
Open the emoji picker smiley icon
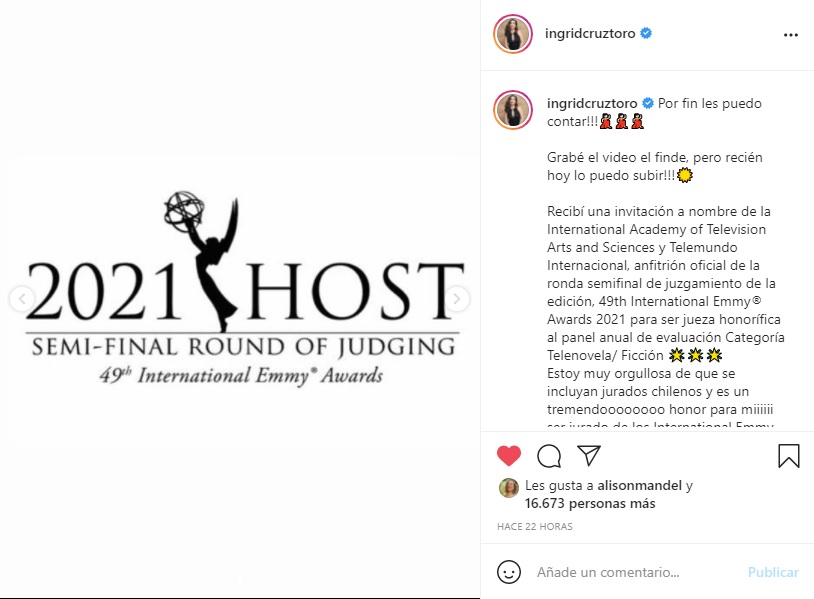point(509,572)
